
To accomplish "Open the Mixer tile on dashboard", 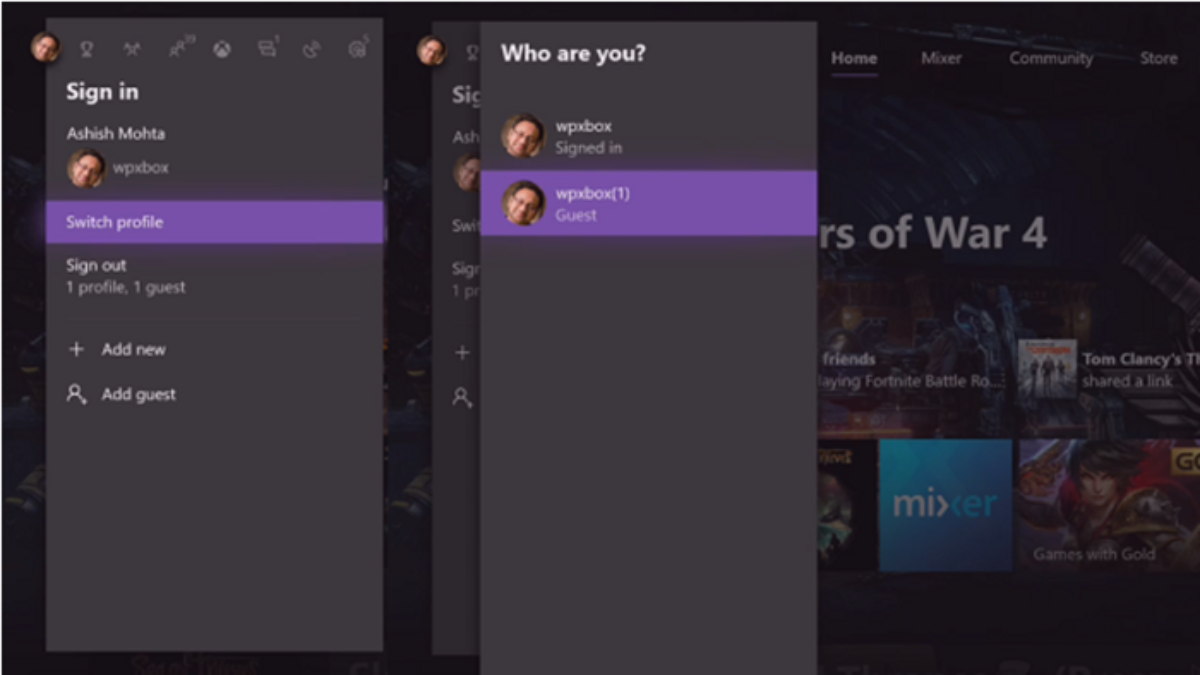I will (x=945, y=505).
